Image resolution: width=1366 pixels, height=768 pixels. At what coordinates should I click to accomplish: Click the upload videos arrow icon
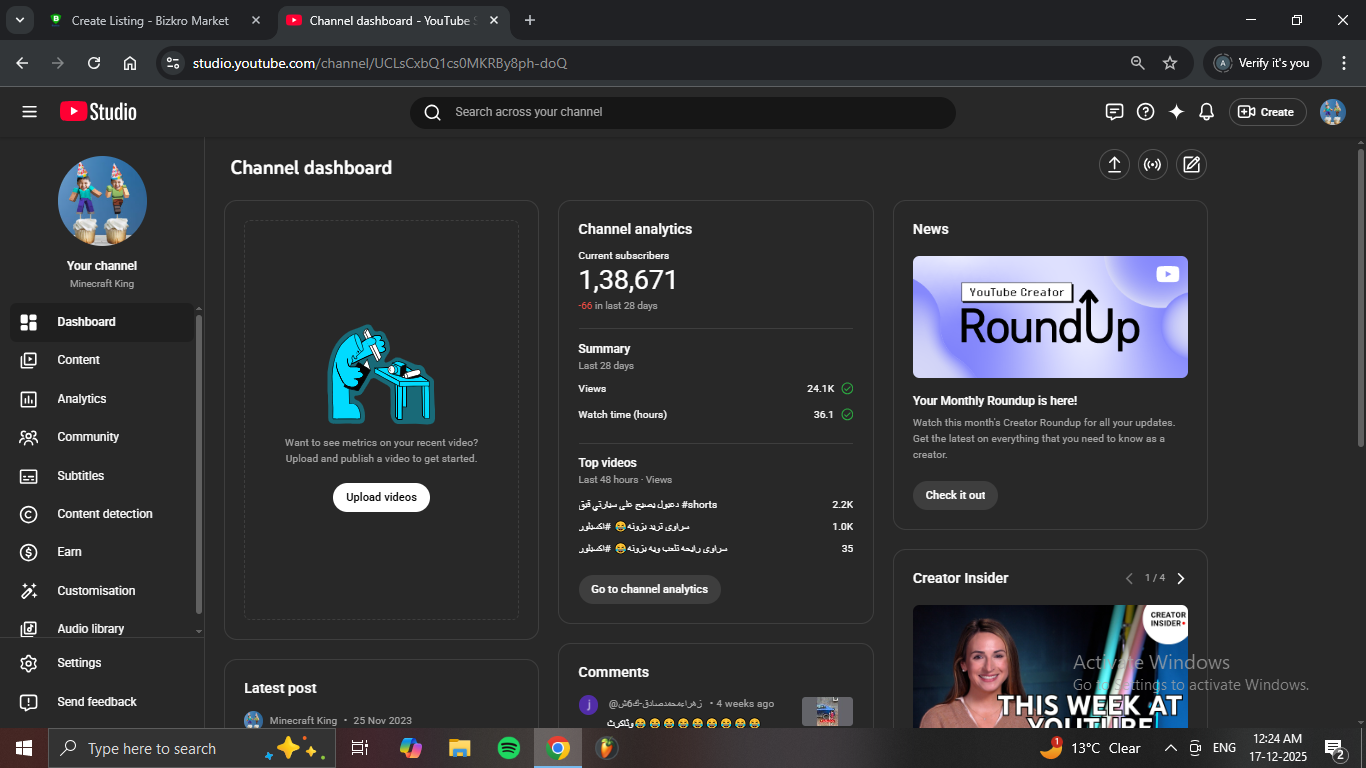1114,165
